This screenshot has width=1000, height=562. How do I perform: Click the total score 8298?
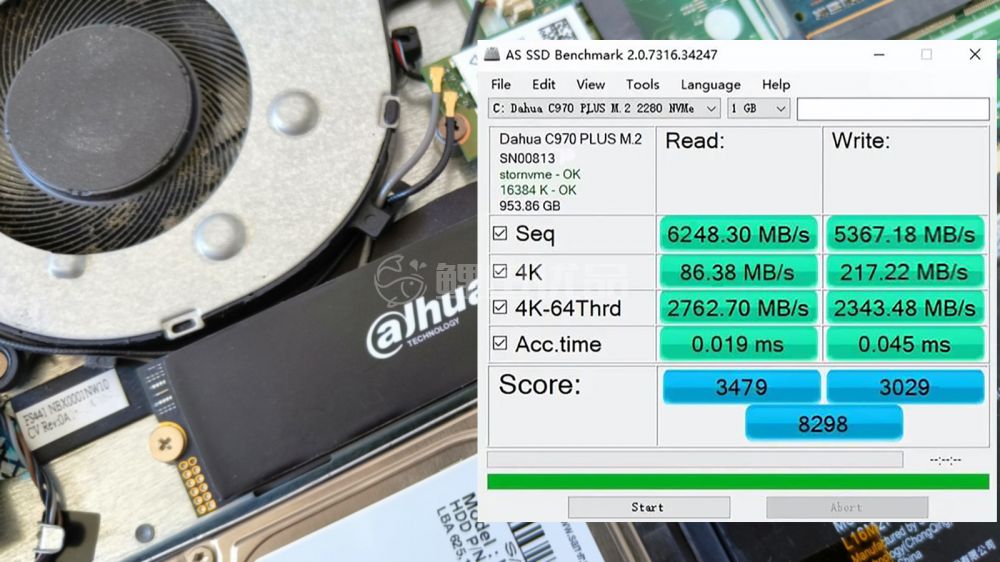click(823, 424)
